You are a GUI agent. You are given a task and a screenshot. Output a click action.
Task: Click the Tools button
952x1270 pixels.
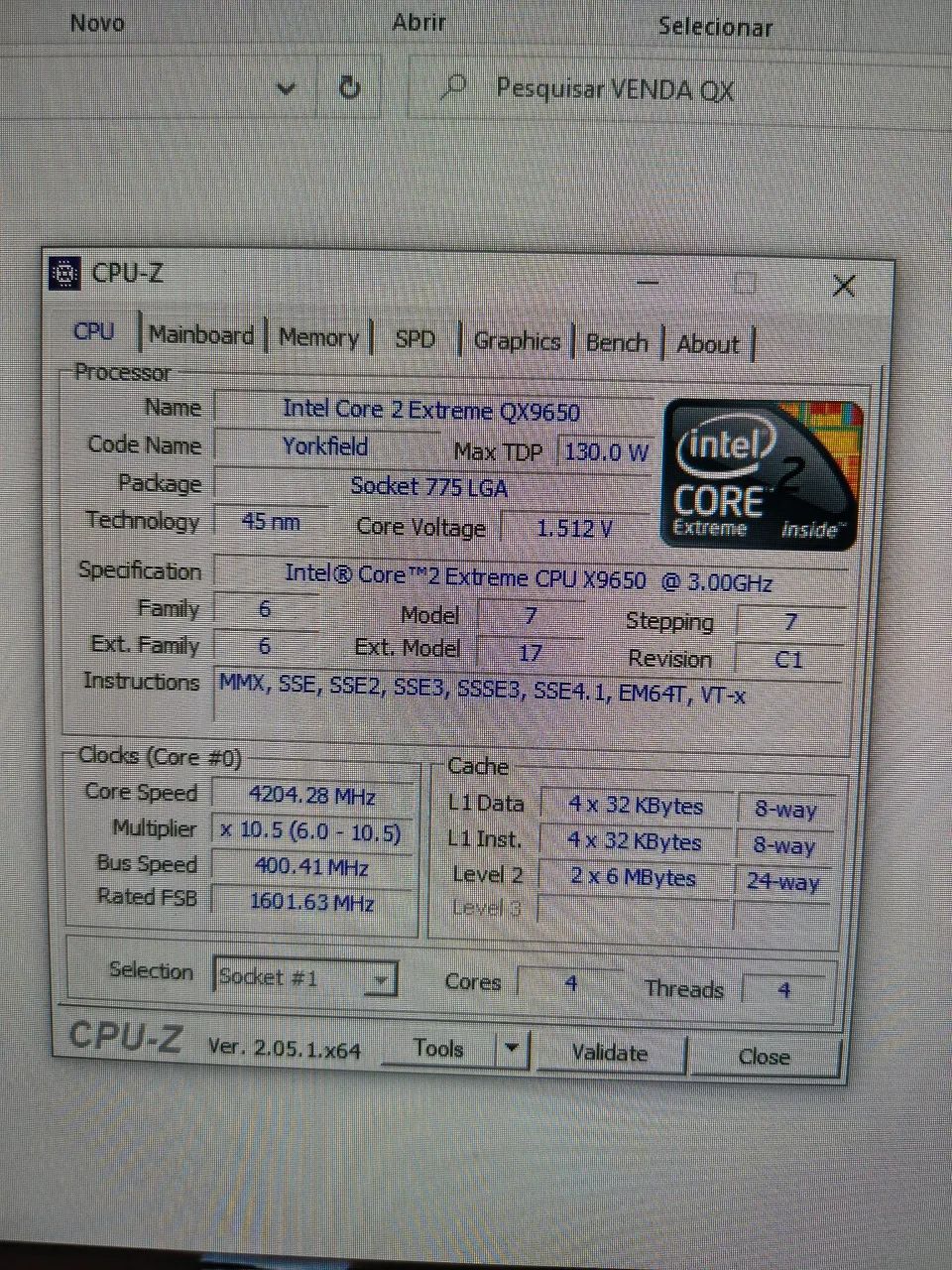click(438, 1048)
